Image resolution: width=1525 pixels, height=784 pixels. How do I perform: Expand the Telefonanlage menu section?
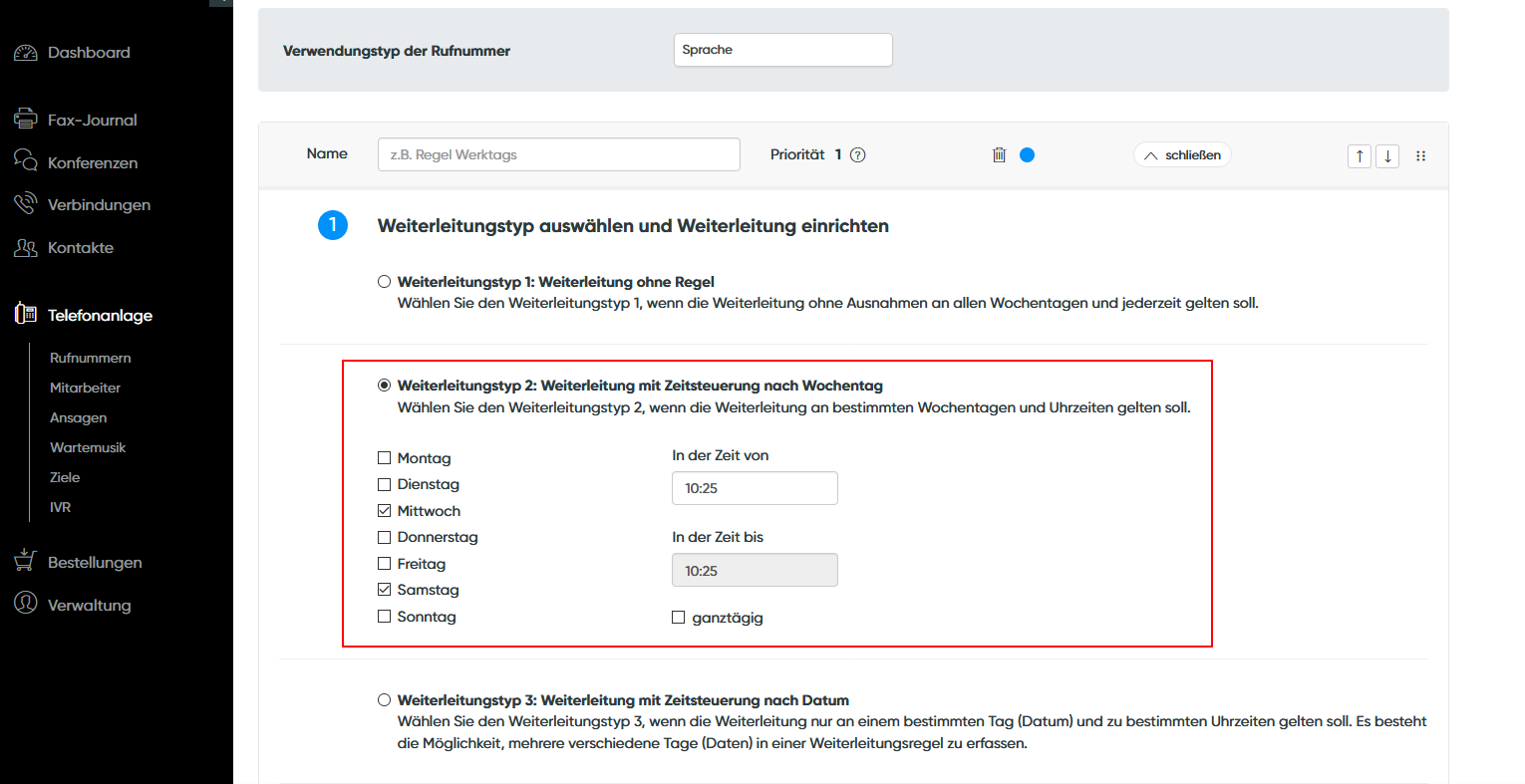click(x=100, y=316)
